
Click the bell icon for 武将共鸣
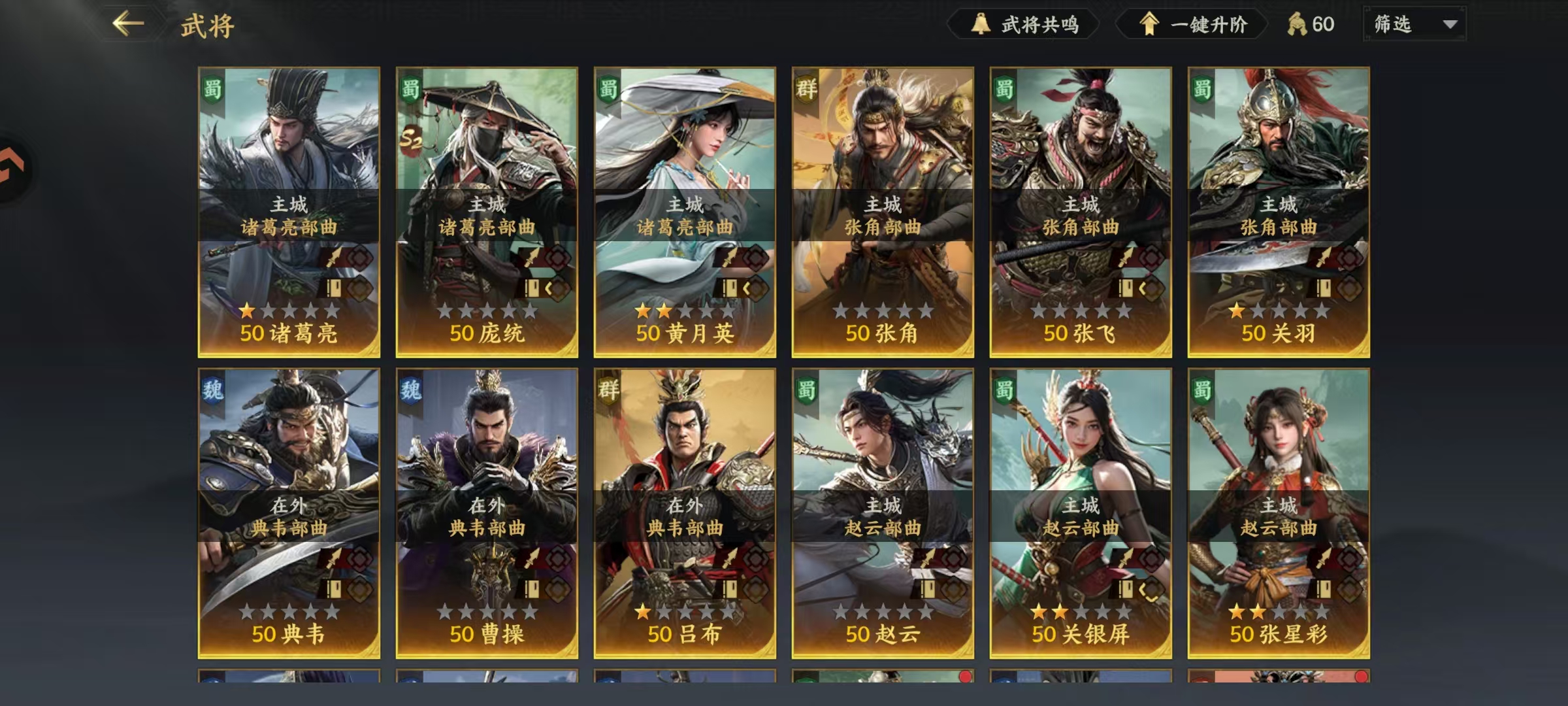coord(980,24)
